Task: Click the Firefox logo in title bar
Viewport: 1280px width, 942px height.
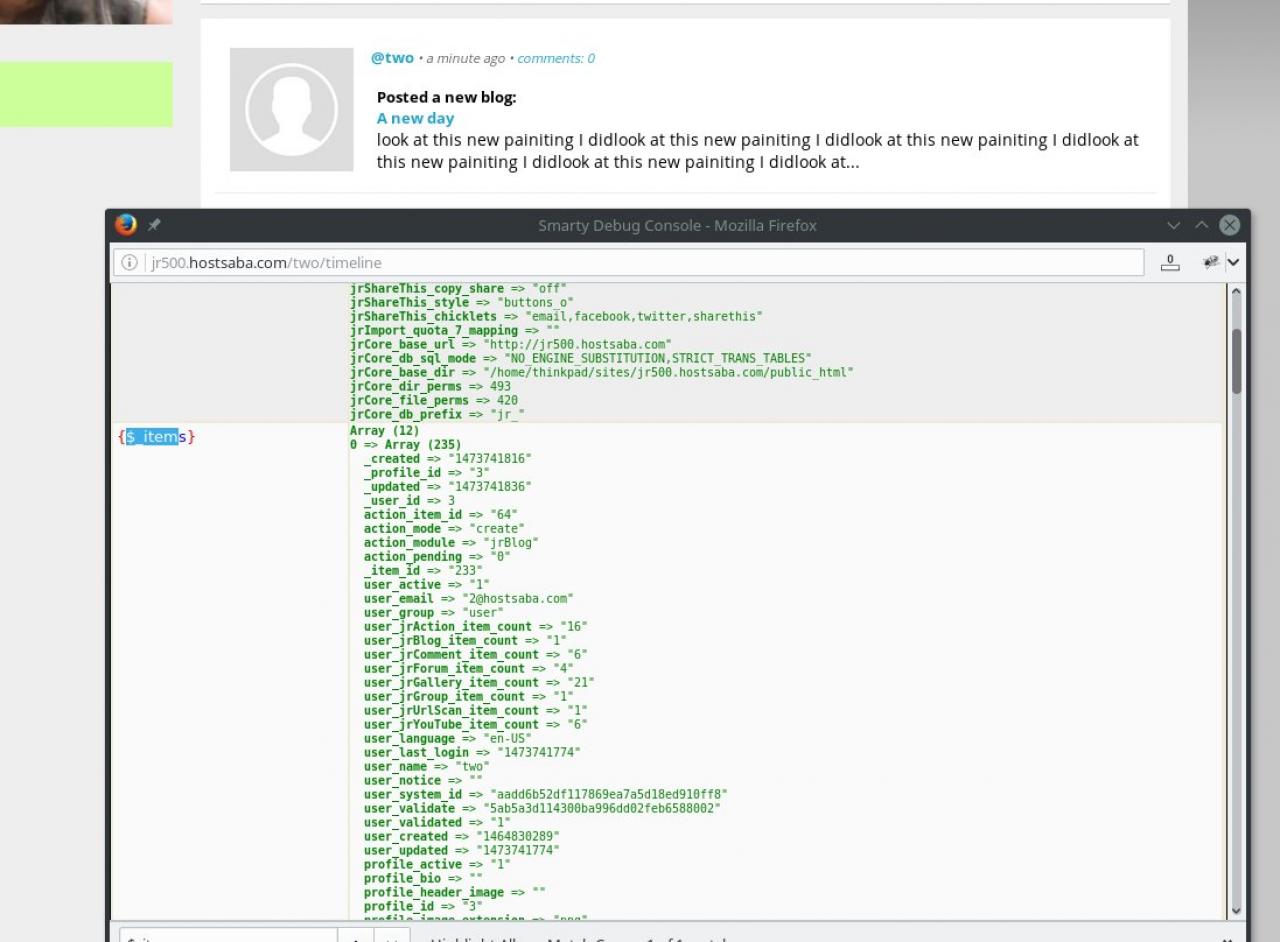Action: [126, 225]
